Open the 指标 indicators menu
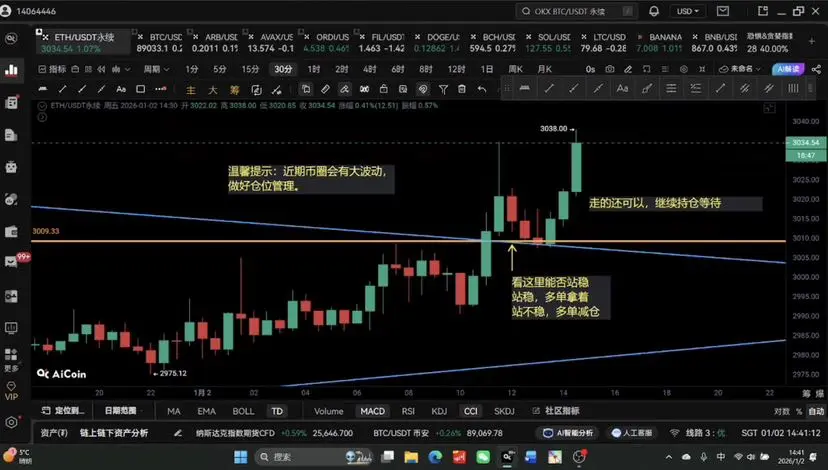 (52, 69)
